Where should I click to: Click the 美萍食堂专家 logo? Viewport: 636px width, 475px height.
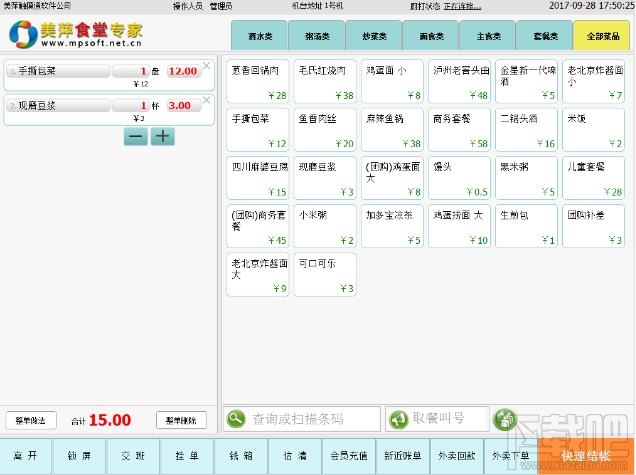[x=76, y=34]
